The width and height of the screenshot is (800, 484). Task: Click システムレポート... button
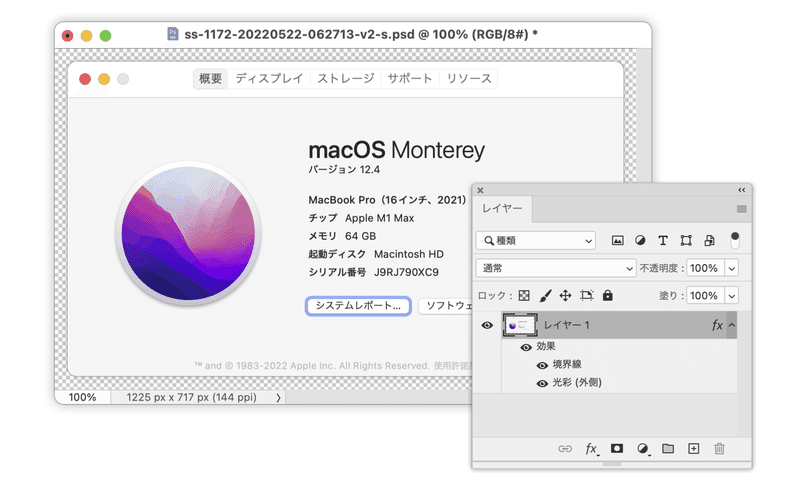pyautogui.click(x=358, y=305)
